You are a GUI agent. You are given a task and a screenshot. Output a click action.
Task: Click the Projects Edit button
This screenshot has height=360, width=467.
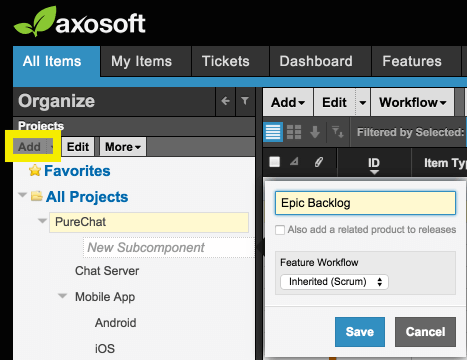tap(78, 147)
